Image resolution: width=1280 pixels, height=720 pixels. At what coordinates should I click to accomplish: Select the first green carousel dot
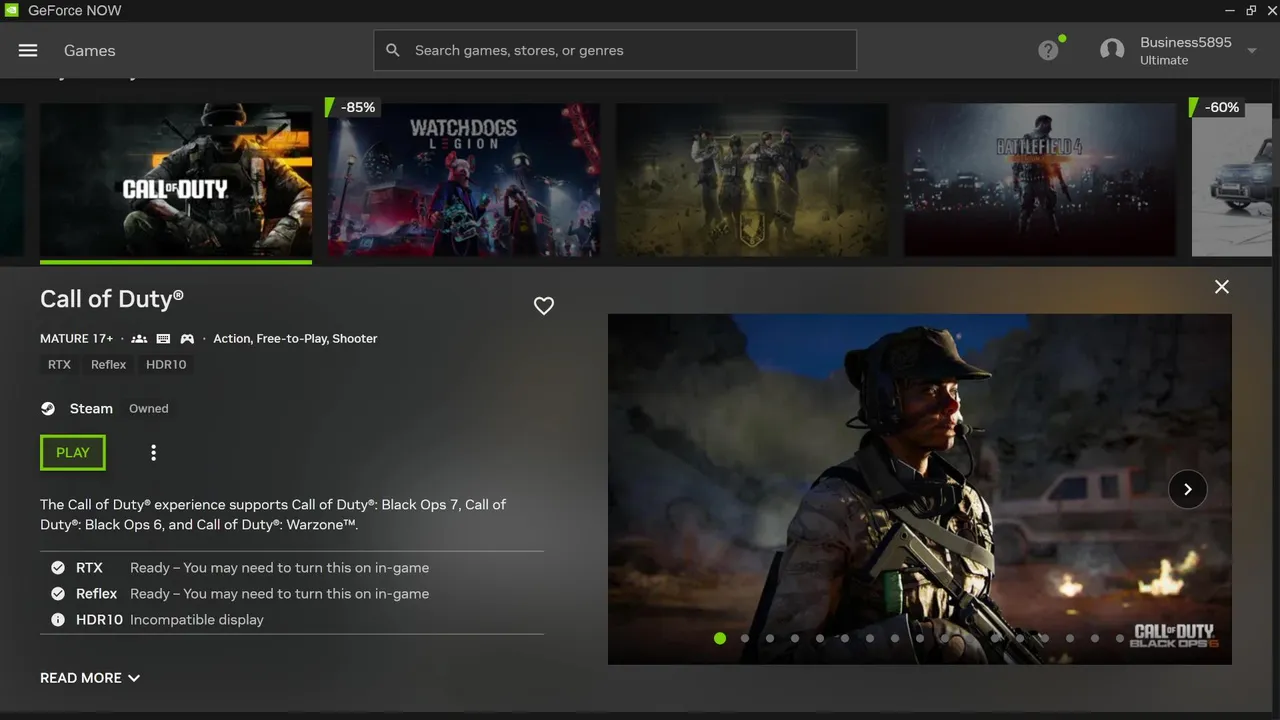(720, 638)
